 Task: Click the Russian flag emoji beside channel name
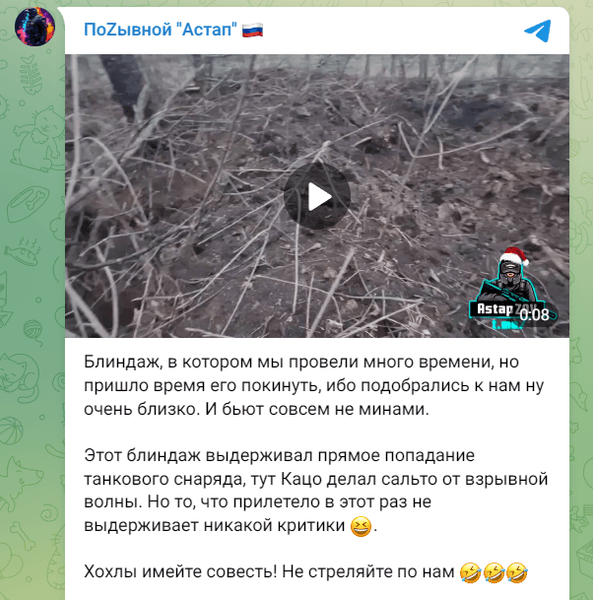coord(253,30)
